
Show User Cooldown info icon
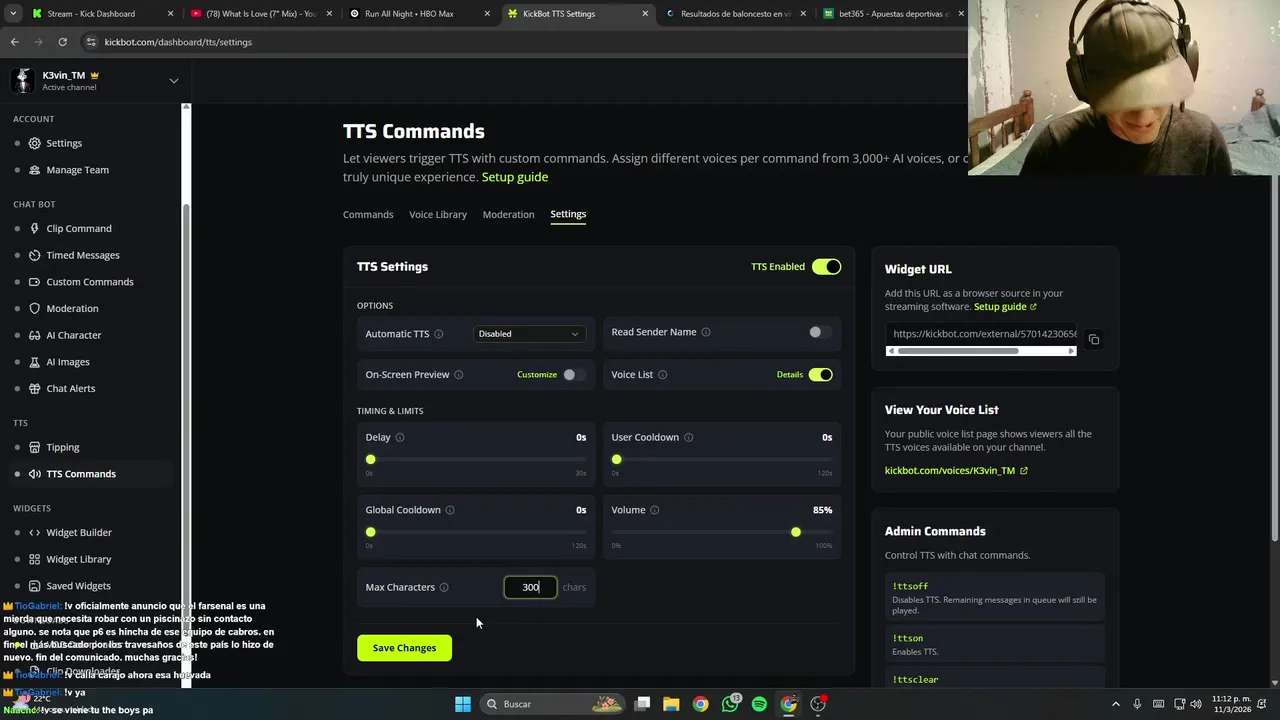[x=689, y=437]
